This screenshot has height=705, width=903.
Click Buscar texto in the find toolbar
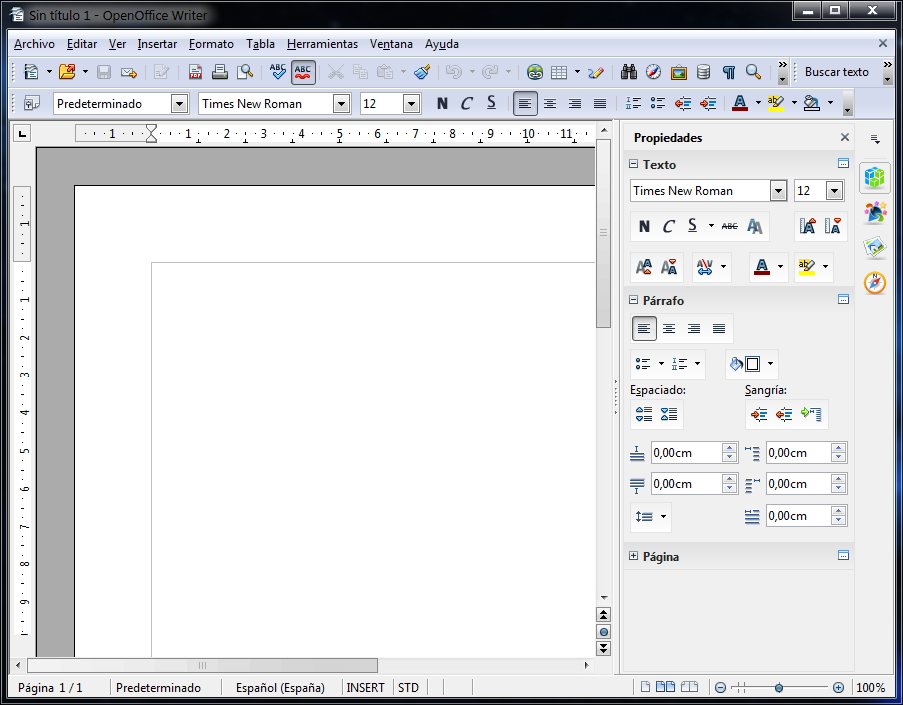click(x=838, y=72)
